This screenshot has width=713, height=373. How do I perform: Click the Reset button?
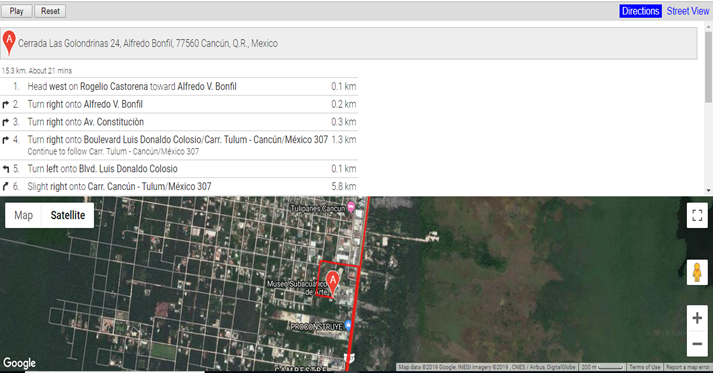tap(50, 11)
